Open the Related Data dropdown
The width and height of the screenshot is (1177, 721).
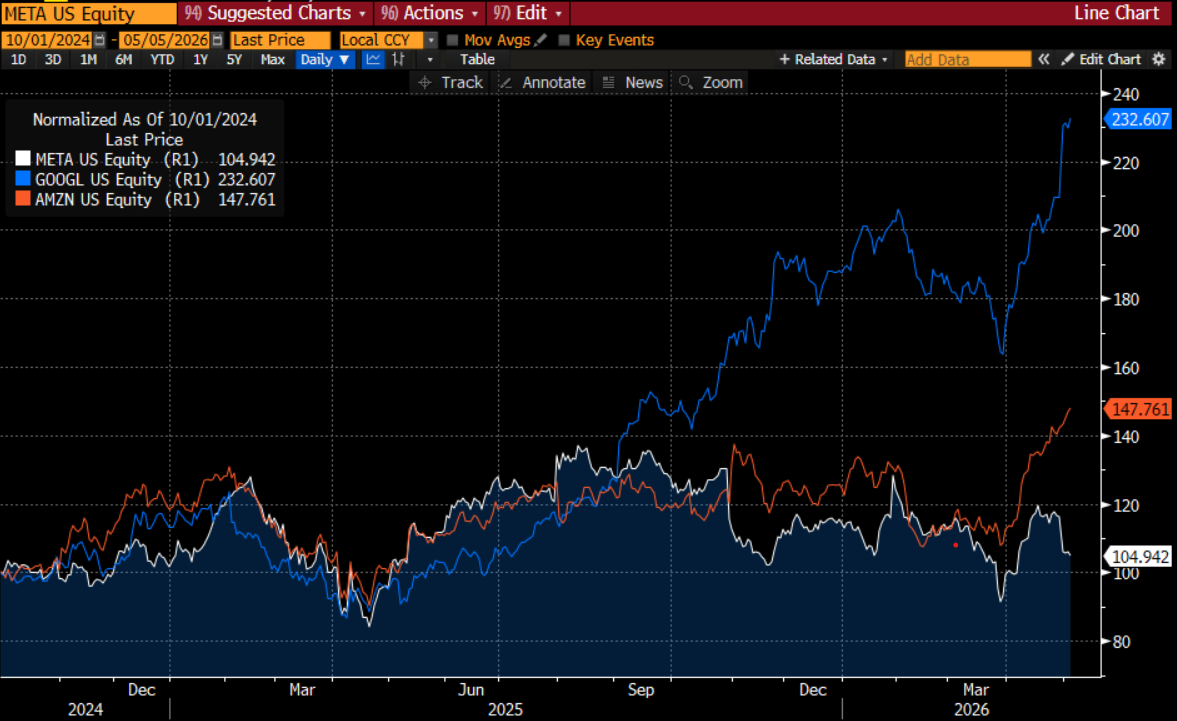(833, 59)
